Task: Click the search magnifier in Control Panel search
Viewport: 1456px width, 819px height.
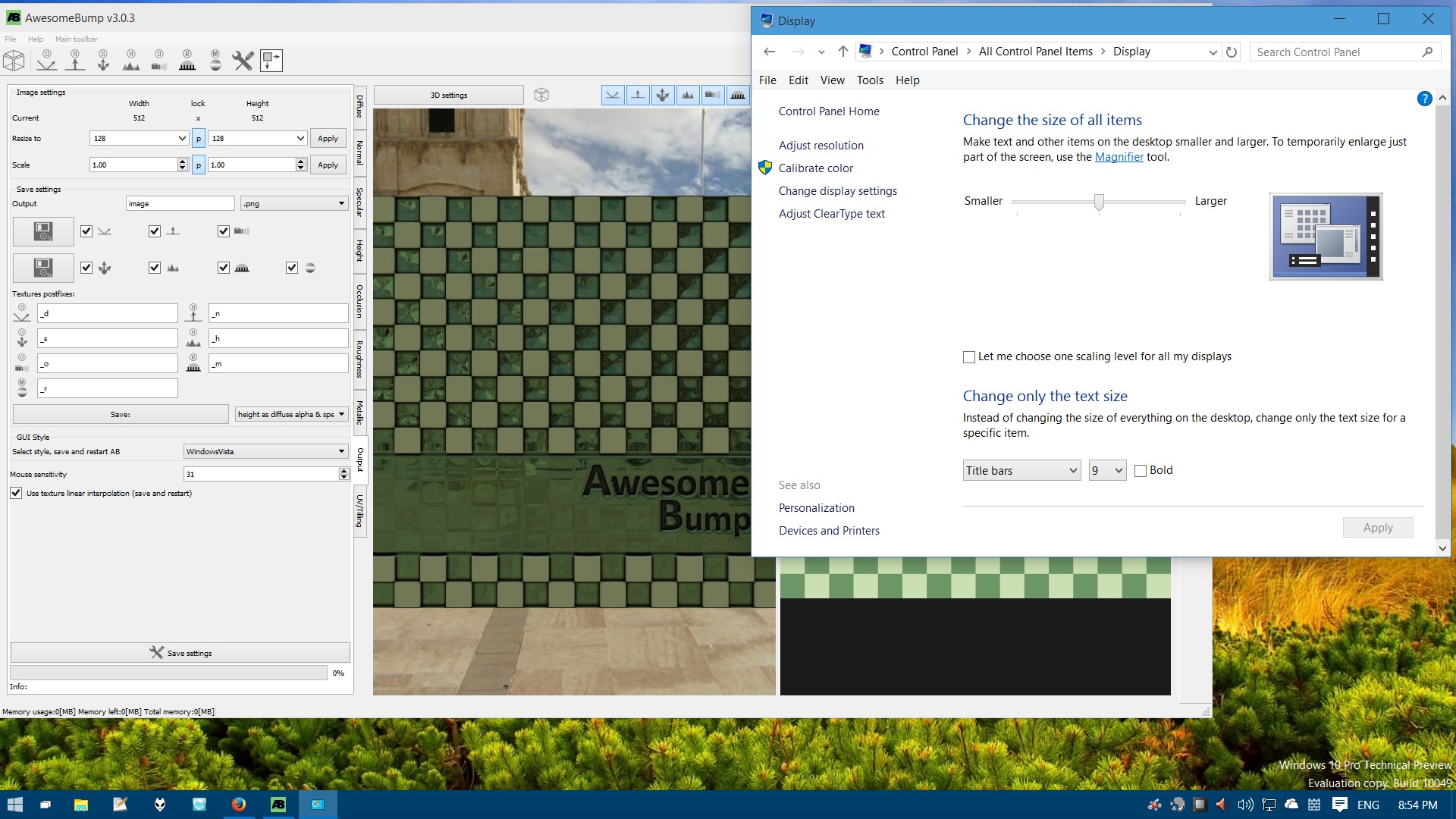Action: [1427, 52]
